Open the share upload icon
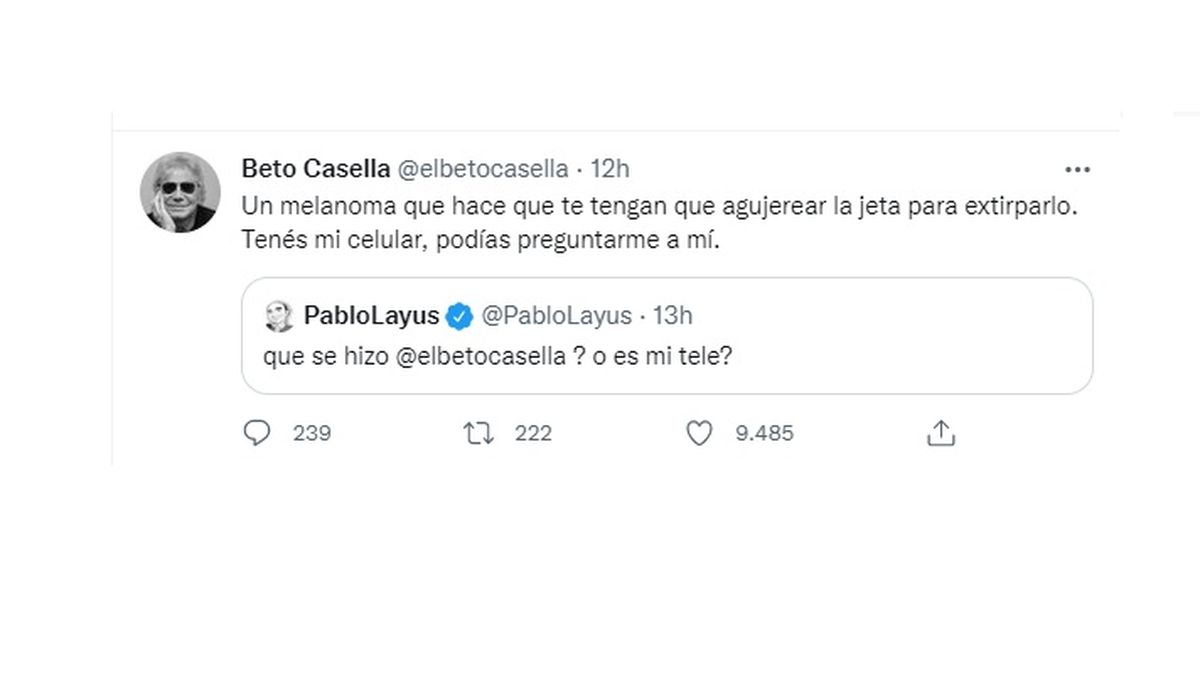The height and width of the screenshot is (675, 1200). (x=940, y=433)
